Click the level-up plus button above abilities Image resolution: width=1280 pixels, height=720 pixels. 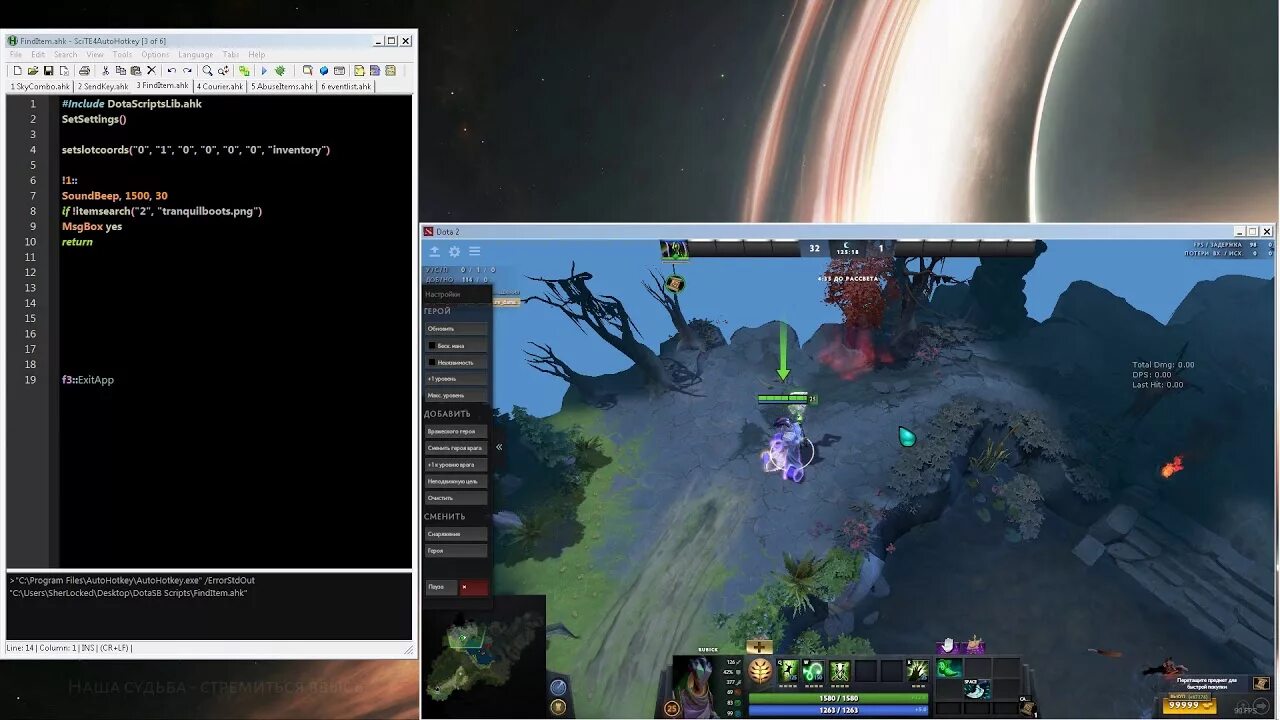pyautogui.click(x=759, y=647)
